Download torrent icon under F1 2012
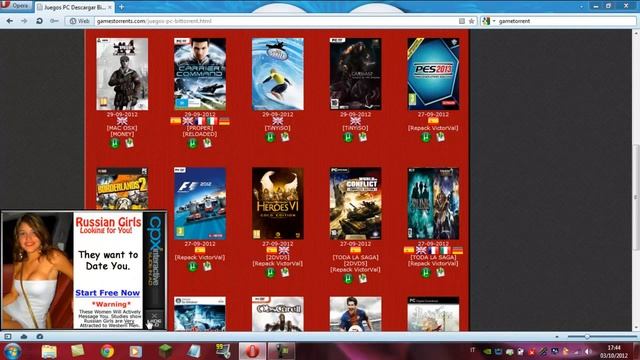The width and height of the screenshot is (640, 360). 192,267
